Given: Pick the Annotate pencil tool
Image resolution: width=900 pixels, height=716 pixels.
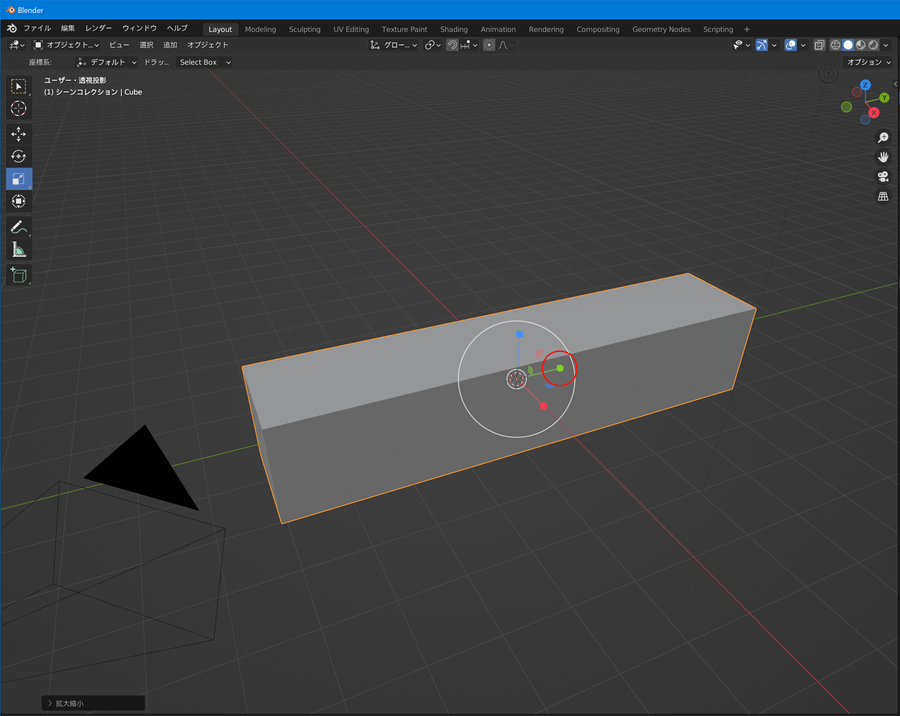Looking at the screenshot, I should 19,228.
